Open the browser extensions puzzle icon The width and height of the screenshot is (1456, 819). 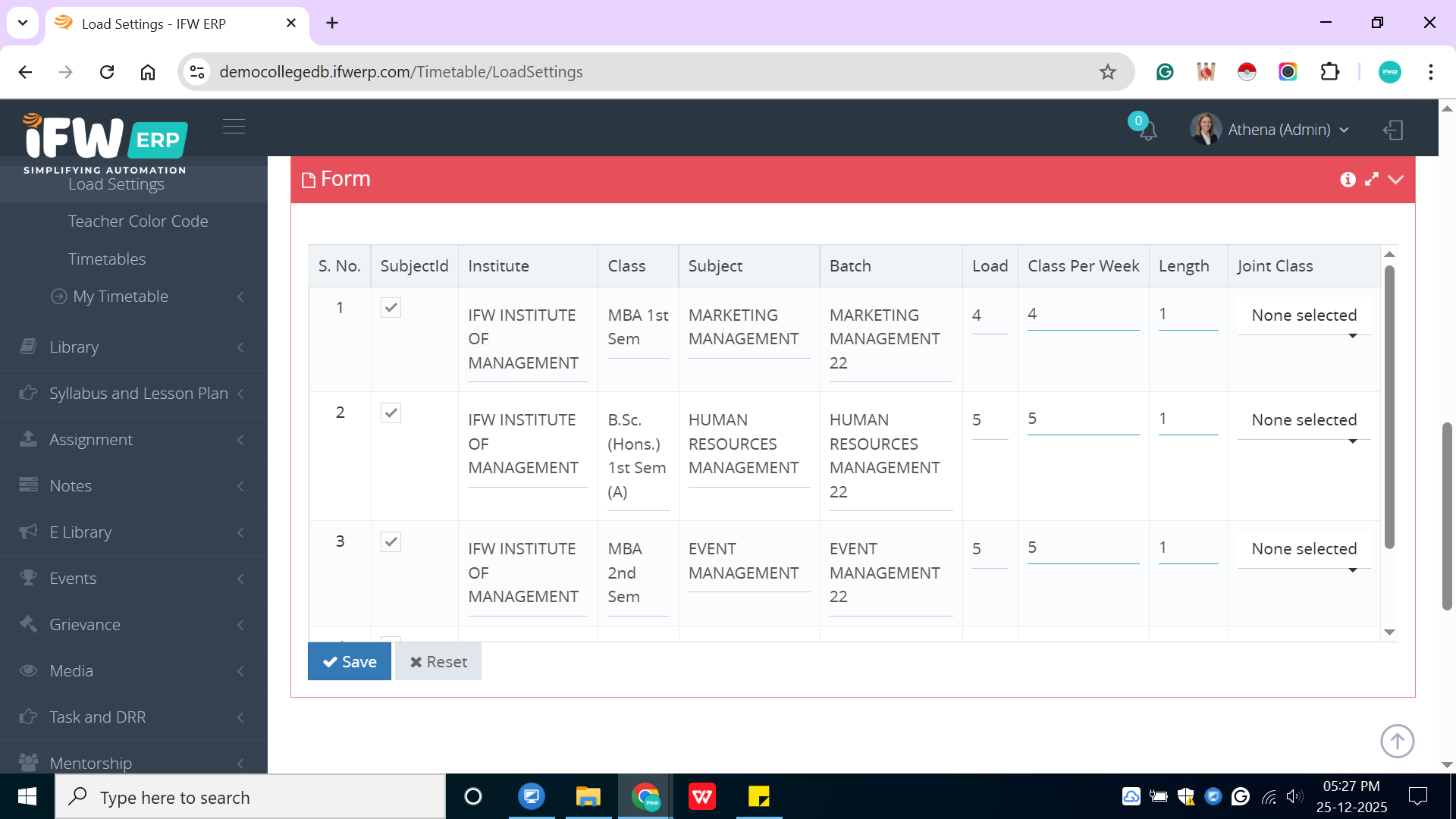[1329, 72]
